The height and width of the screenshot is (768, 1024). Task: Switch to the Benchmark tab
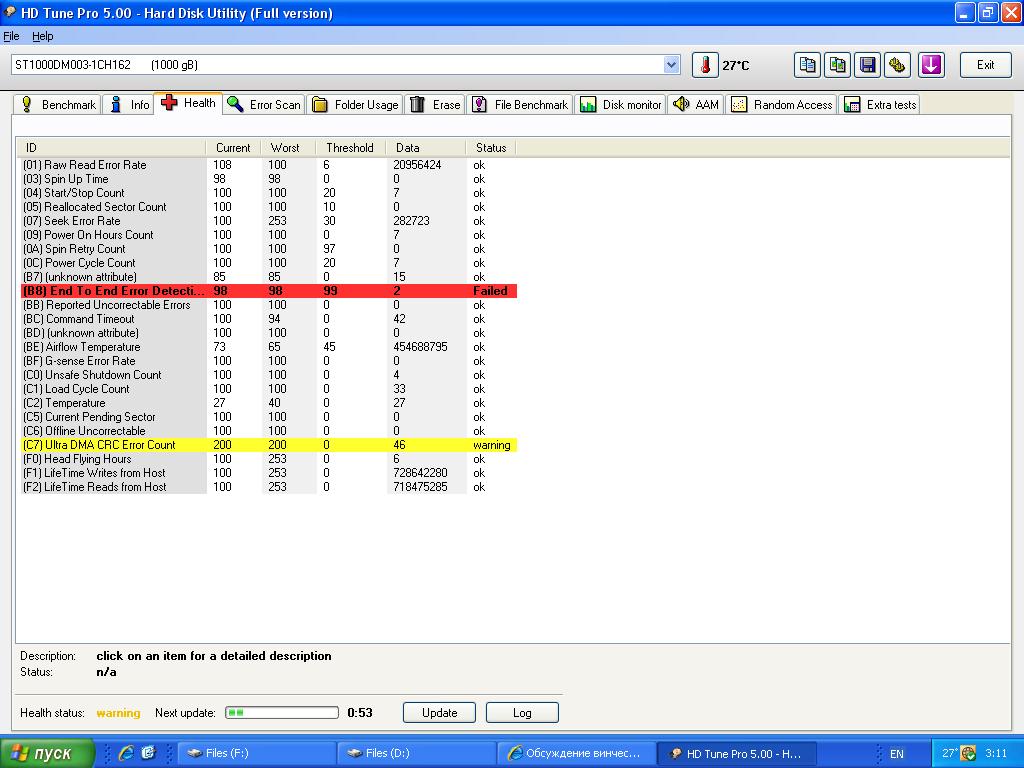tap(57, 104)
